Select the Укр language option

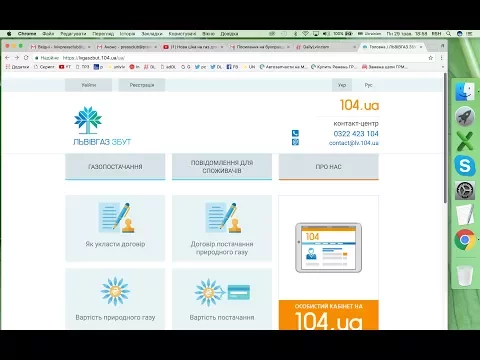pos(342,85)
